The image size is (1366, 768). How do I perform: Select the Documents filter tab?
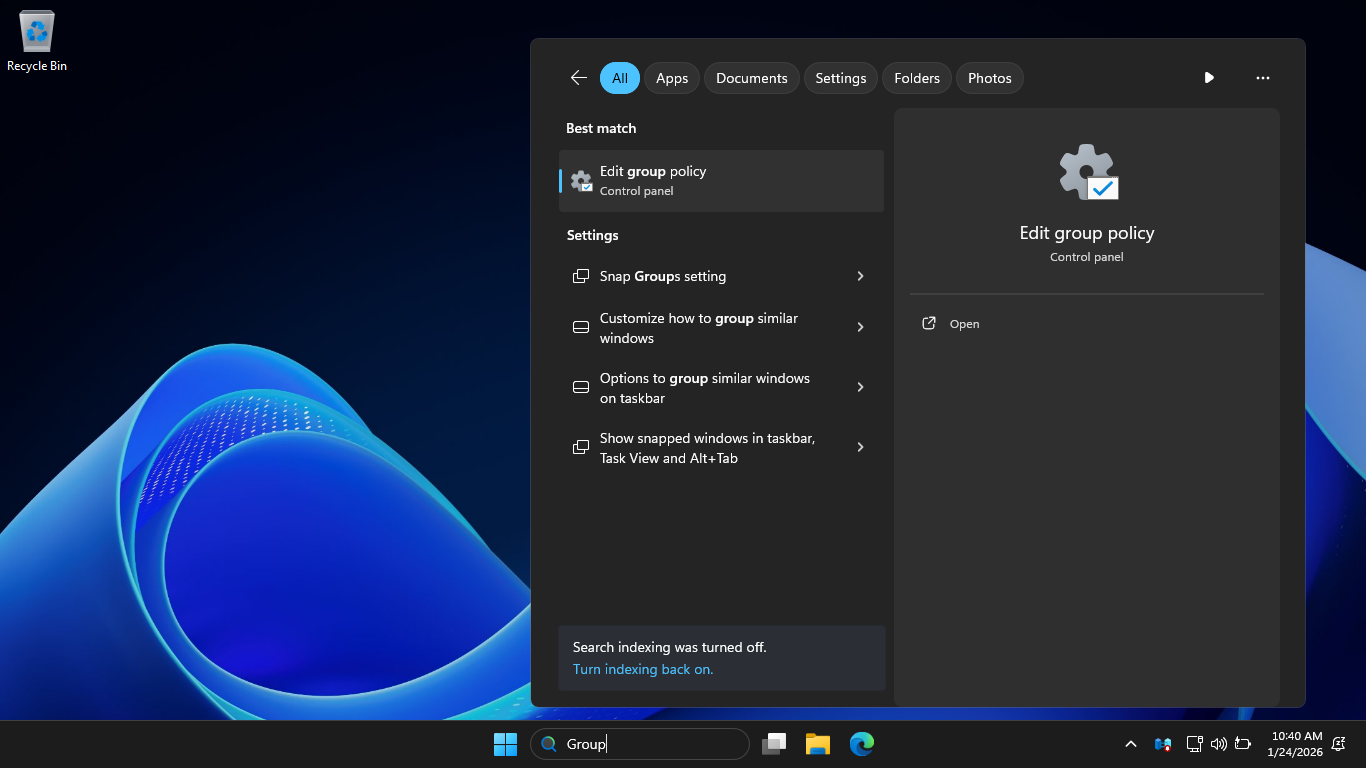pos(751,78)
